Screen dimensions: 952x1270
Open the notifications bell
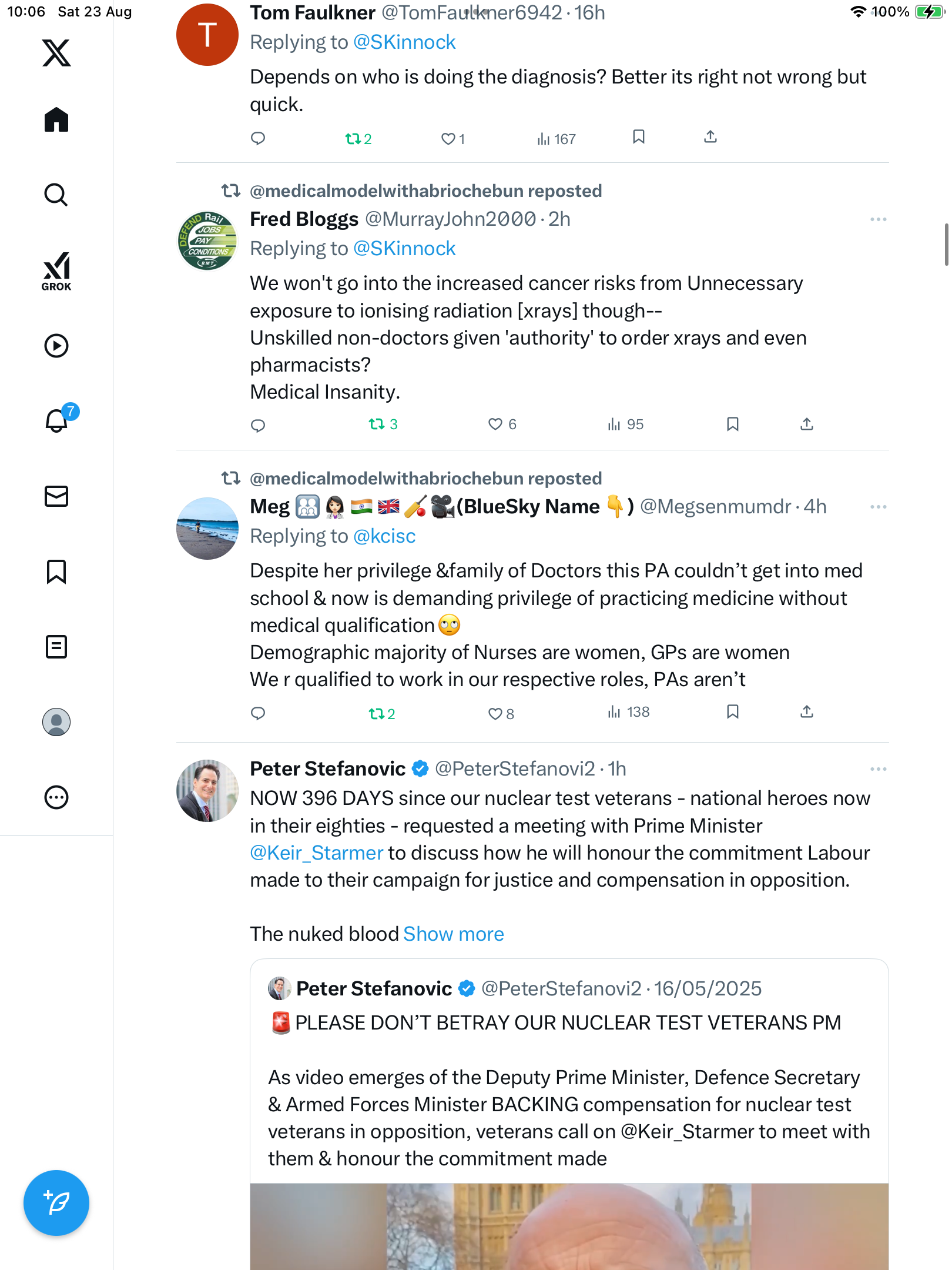[x=57, y=420]
